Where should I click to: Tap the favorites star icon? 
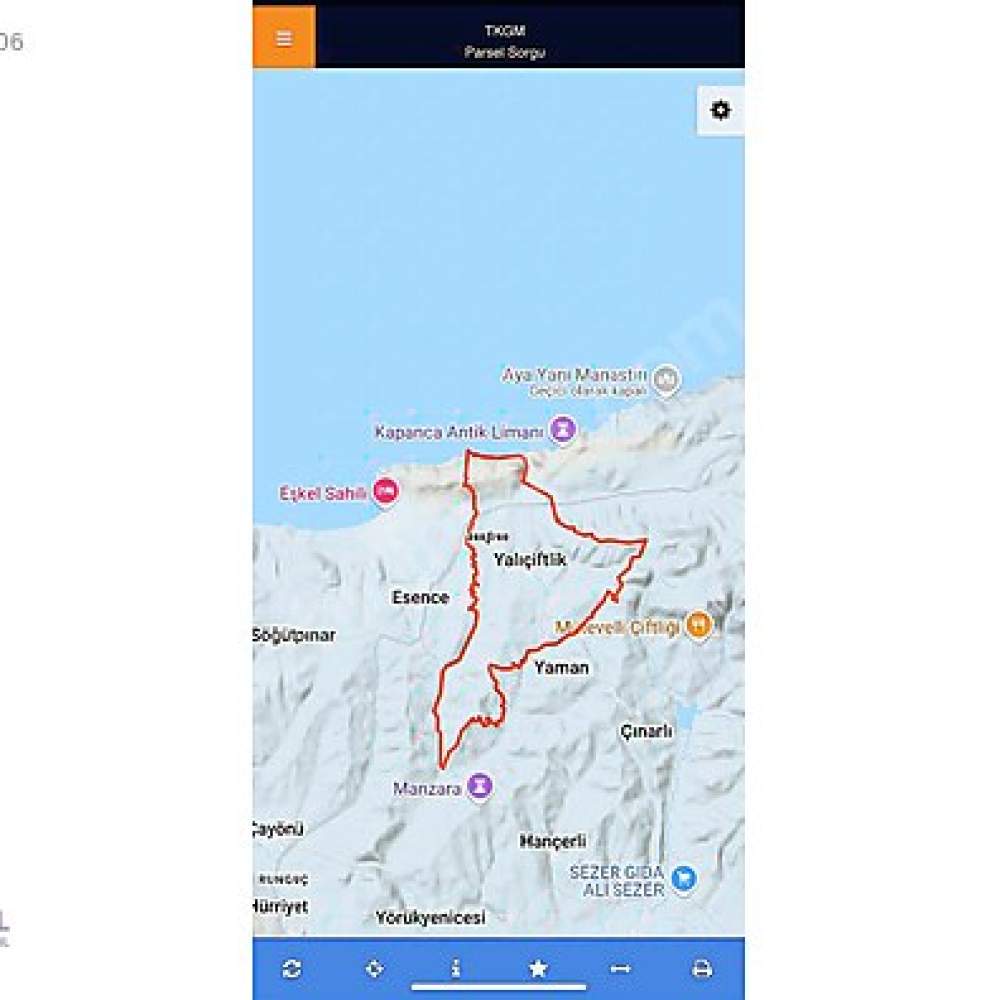pyautogui.click(x=538, y=969)
